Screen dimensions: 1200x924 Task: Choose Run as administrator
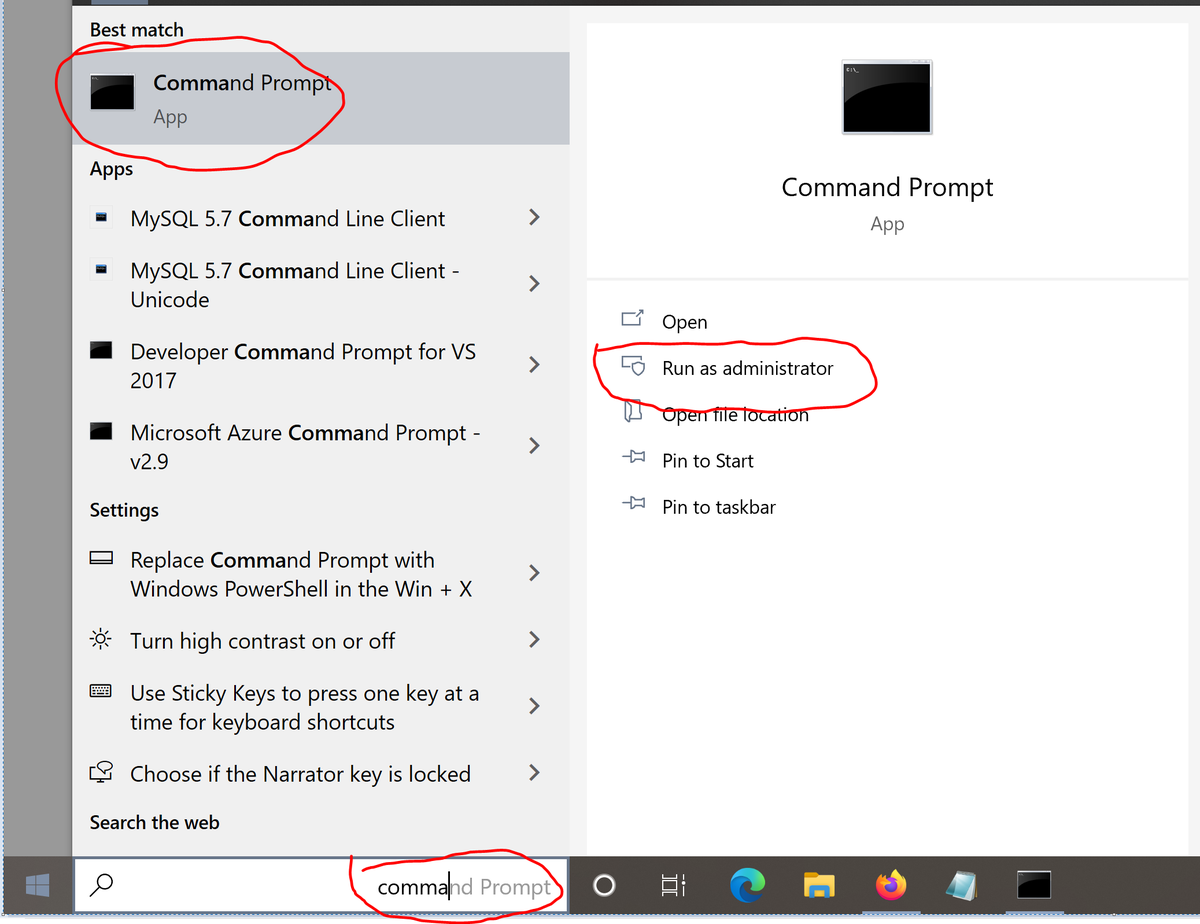point(748,368)
